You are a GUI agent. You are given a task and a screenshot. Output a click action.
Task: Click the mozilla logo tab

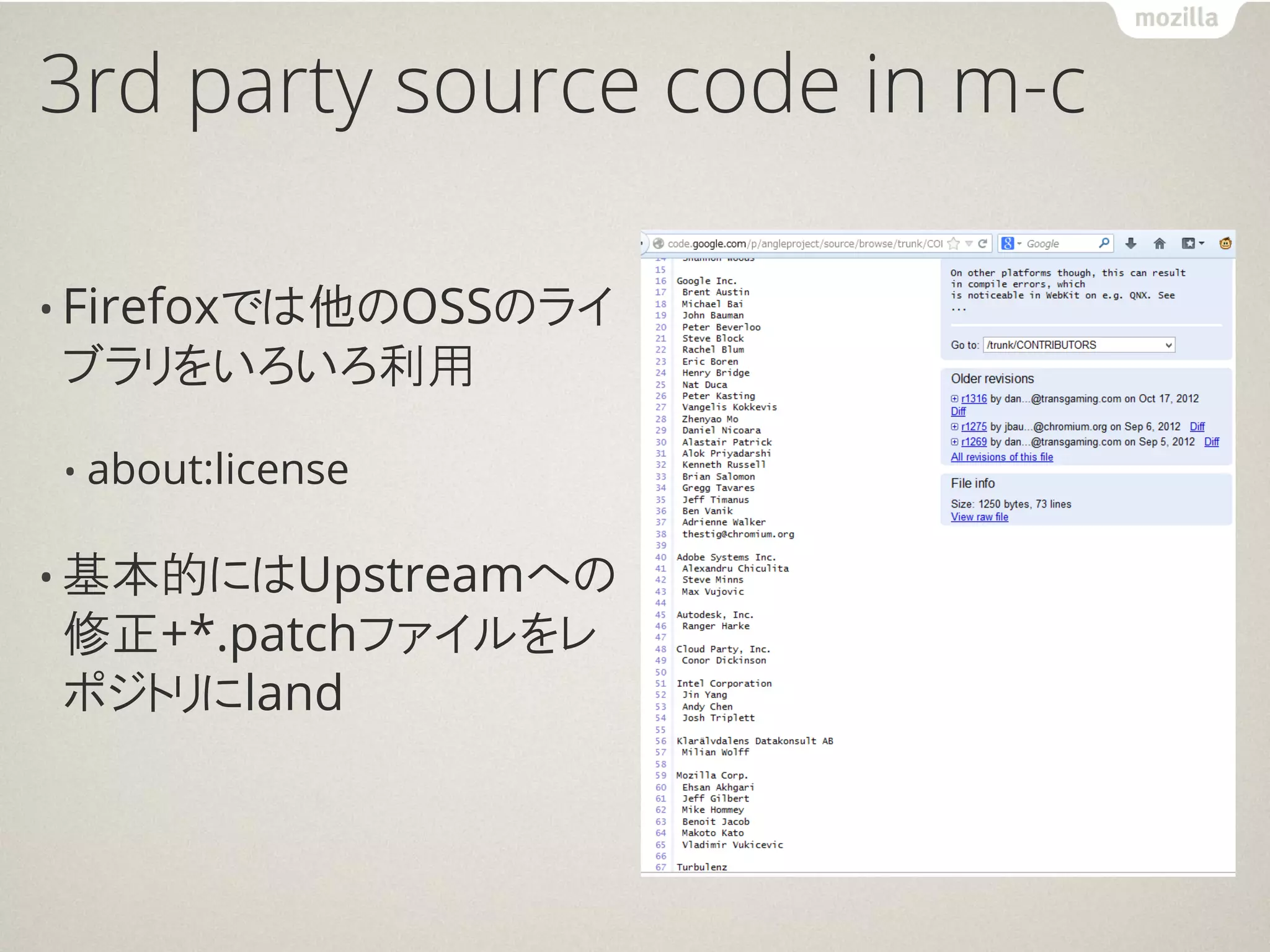click(x=1176, y=19)
